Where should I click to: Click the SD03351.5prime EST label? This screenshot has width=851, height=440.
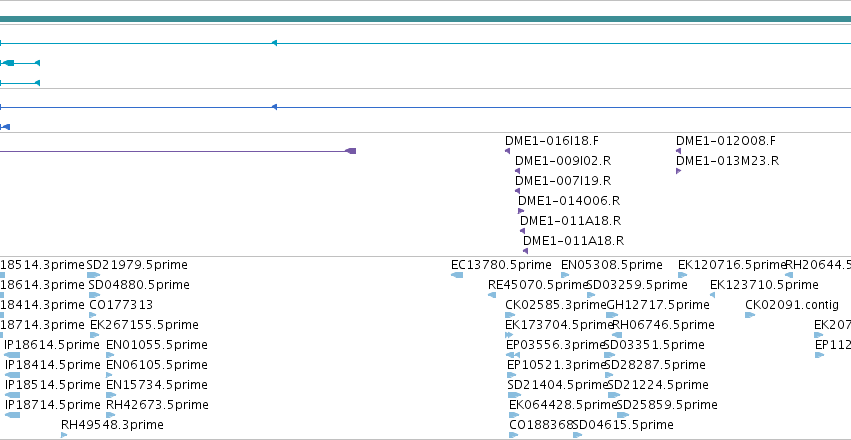654,345
